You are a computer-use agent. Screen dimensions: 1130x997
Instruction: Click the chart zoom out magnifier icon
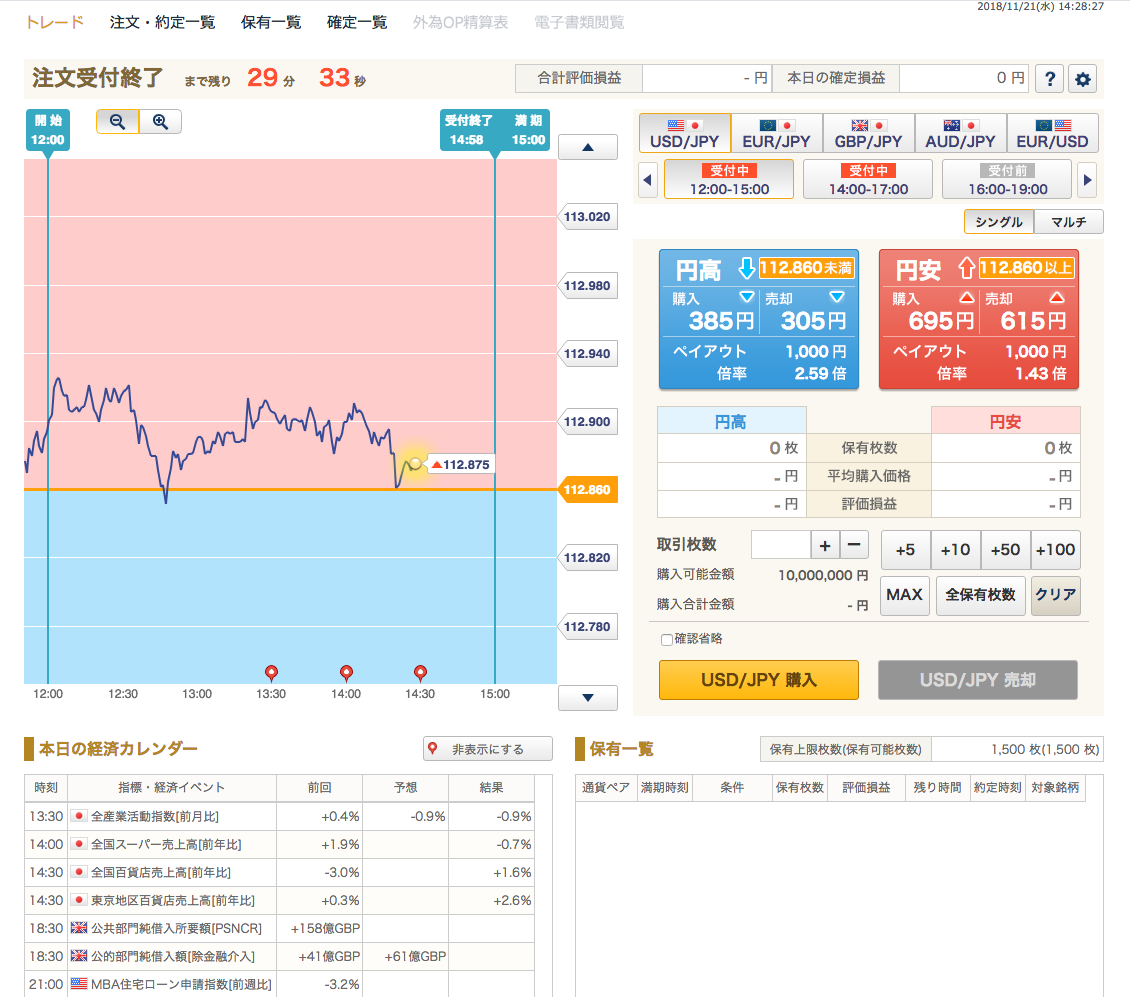coord(117,122)
